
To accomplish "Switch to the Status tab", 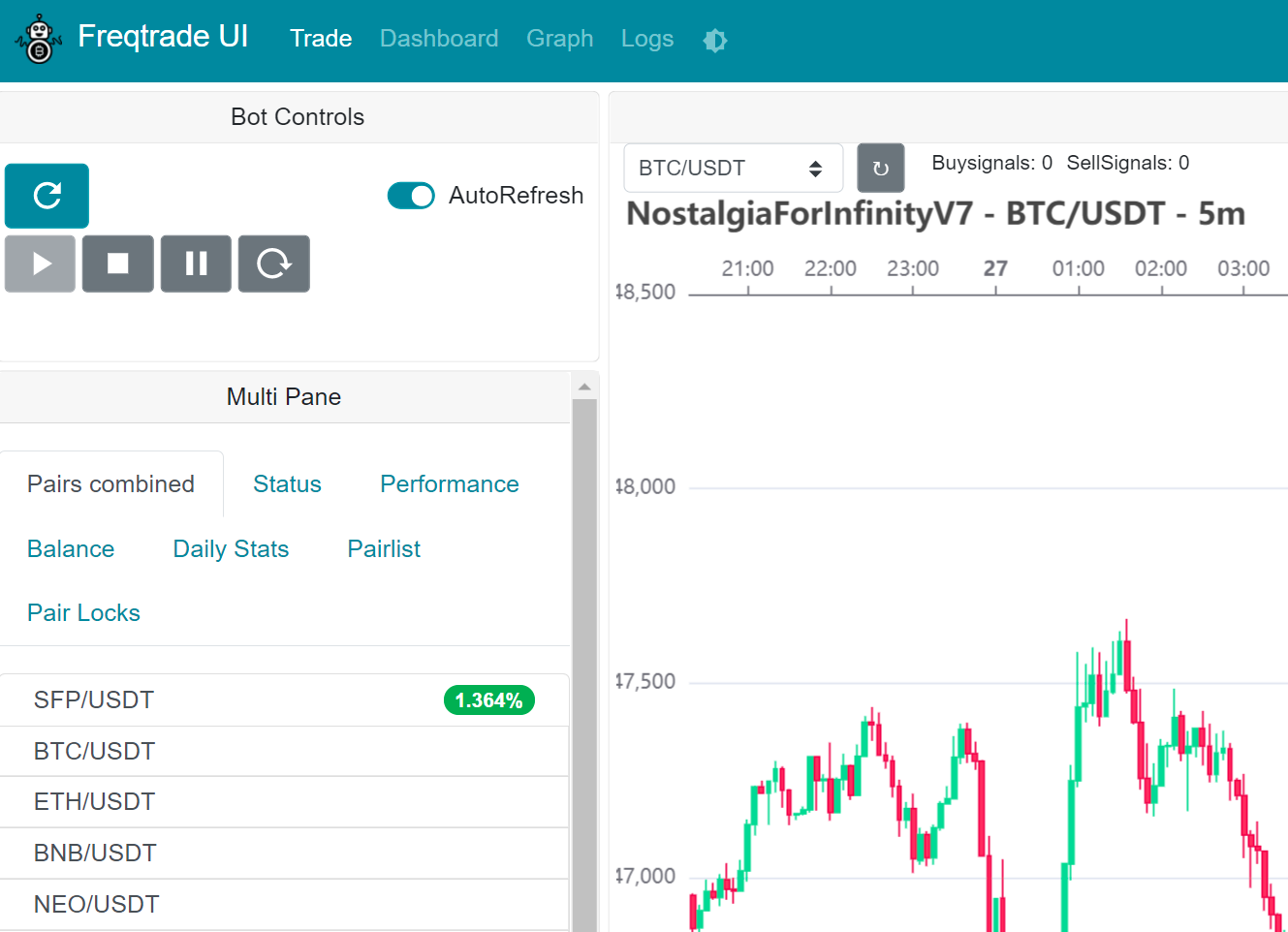I will (287, 483).
